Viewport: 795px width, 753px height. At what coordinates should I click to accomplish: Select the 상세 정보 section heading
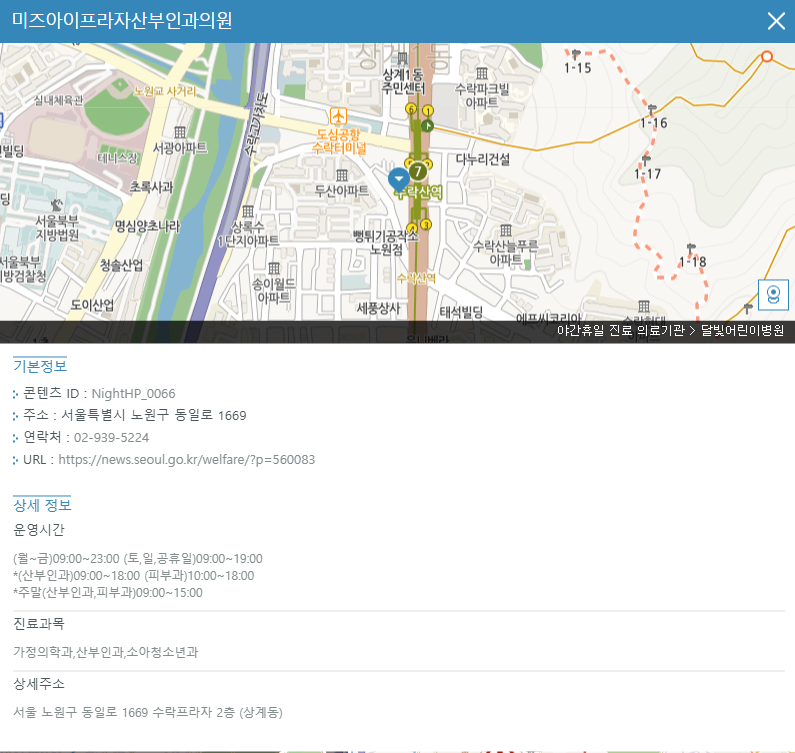click(x=42, y=505)
